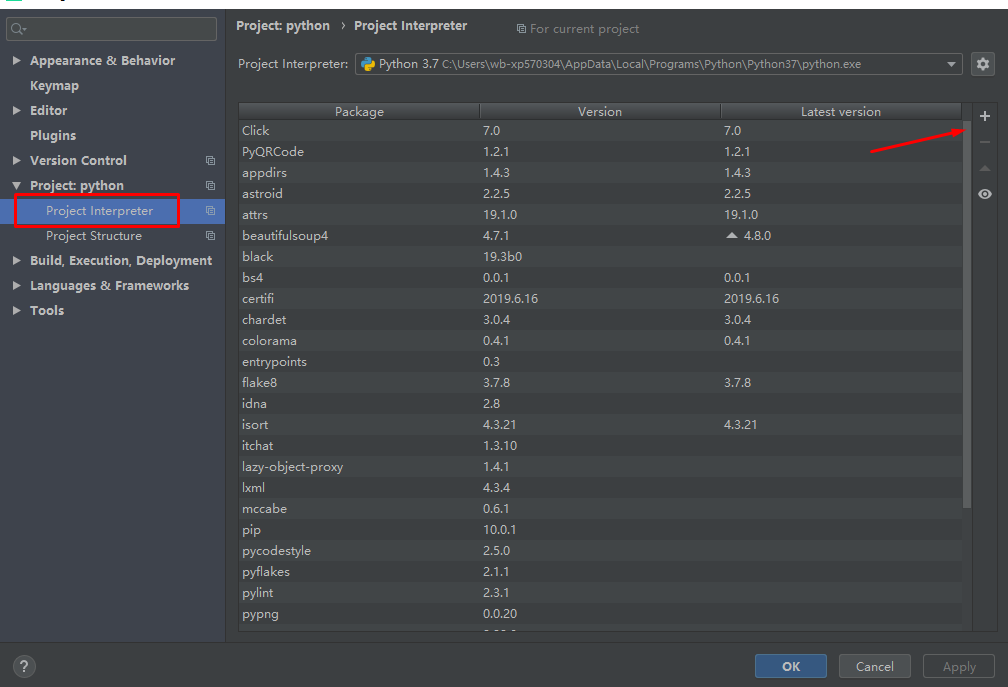Image resolution: width=1008 pixels, height=687 pixels.
Task: Expand Languages & Frameworks section
Action: point(17,285)
